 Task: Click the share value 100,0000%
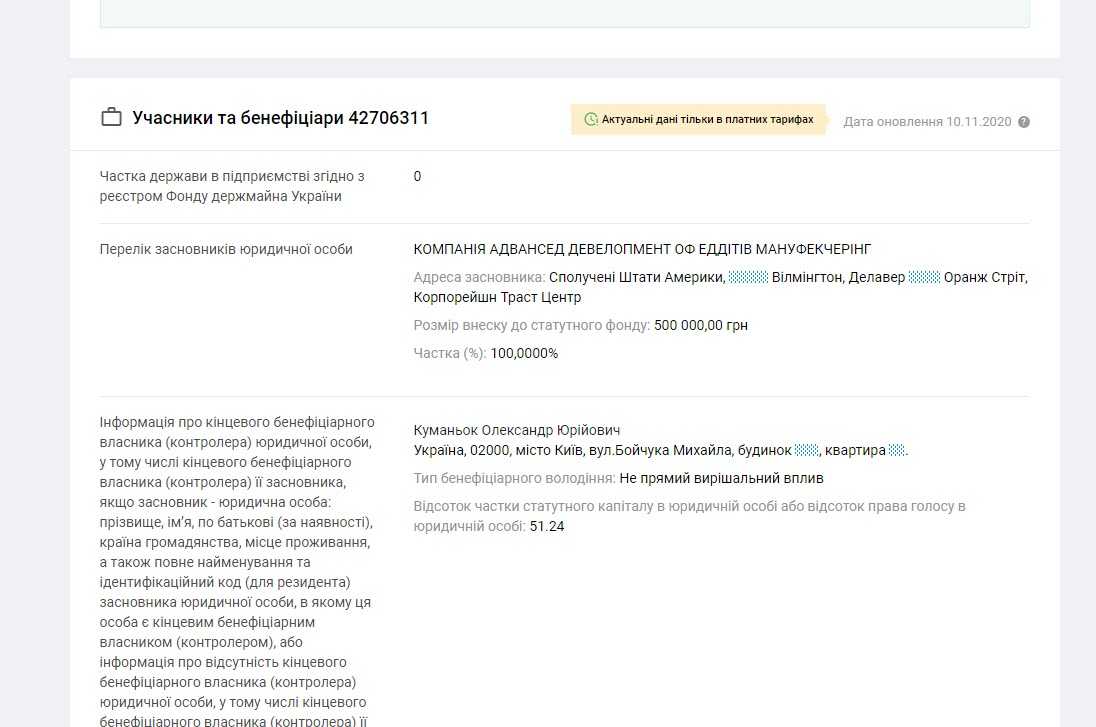[524, 353]
